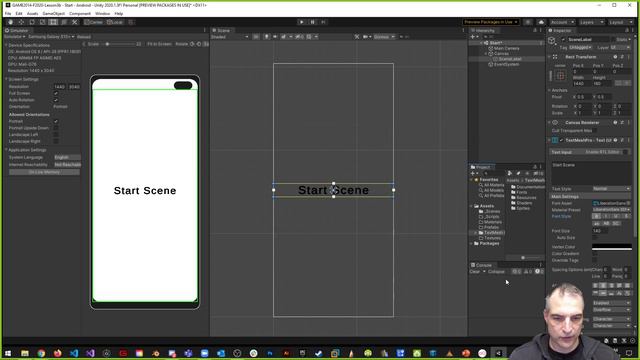This screenshot has width=640, height=360.
Task: Select the custom editor tools icon
Action: pos(74,22)
